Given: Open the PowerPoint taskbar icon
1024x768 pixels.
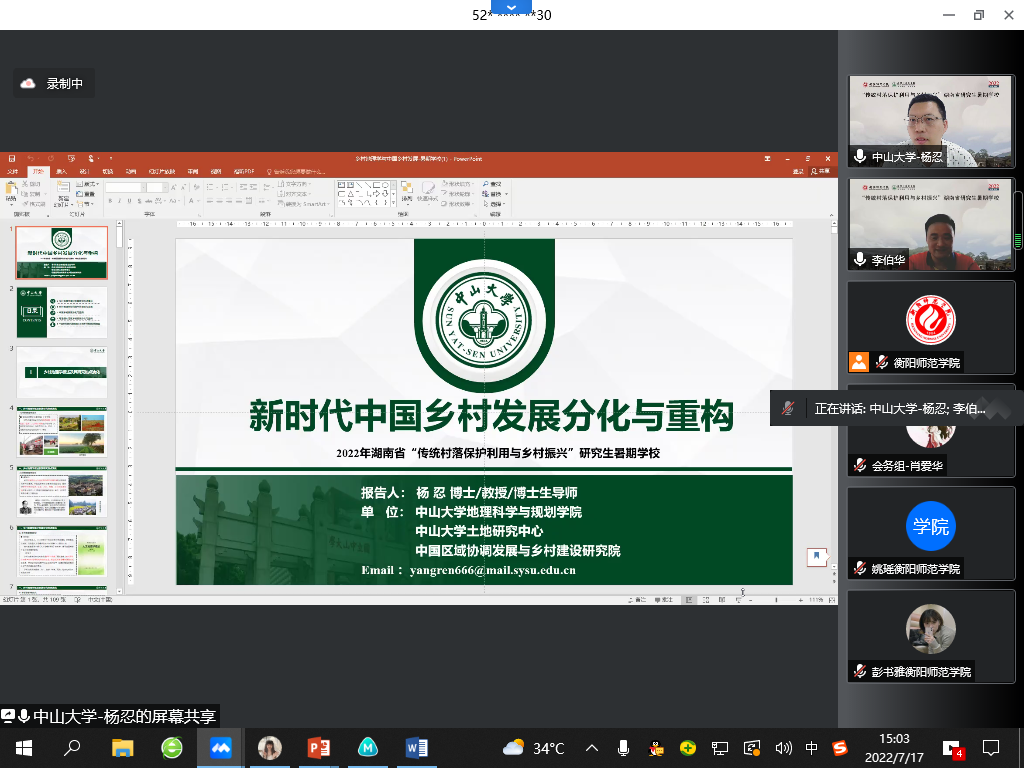Looking at the screenshot, I should coord(319,748).
